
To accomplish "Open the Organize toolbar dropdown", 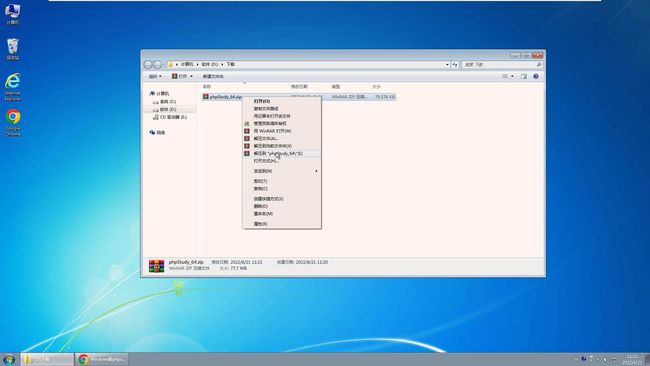I will (x=155, y=77).
